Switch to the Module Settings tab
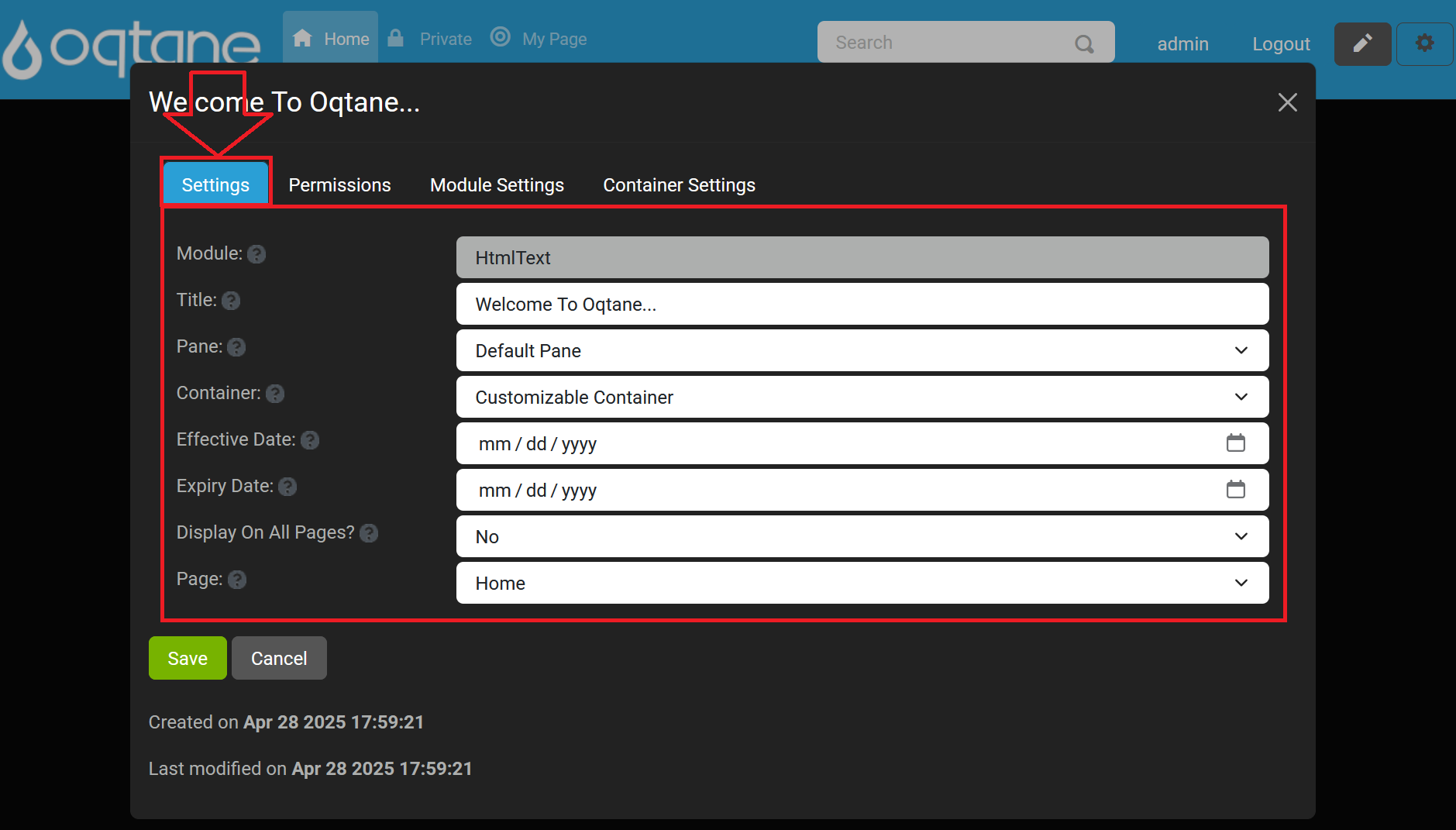 click(x=497, y=184)
